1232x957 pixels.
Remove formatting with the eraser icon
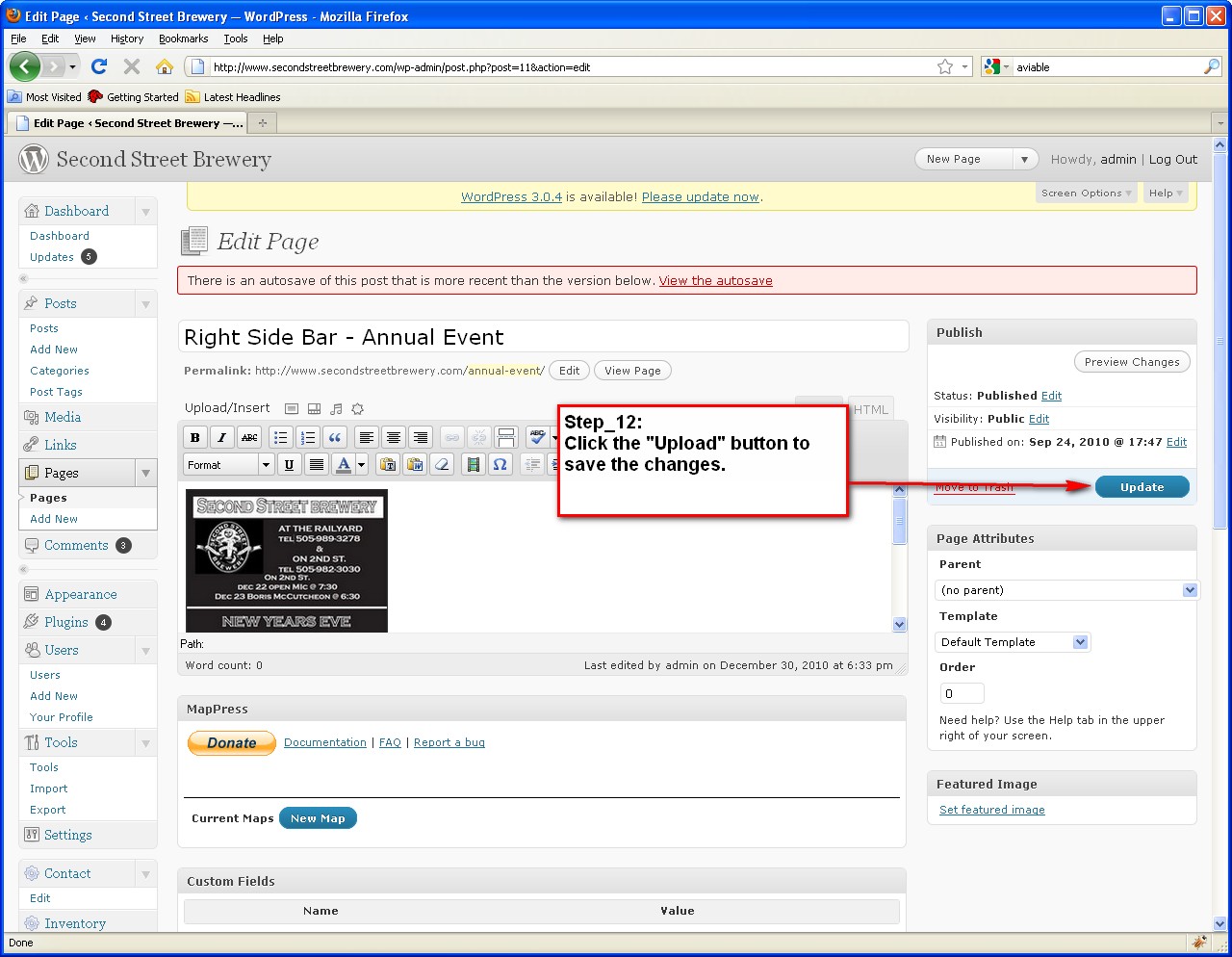442,464
